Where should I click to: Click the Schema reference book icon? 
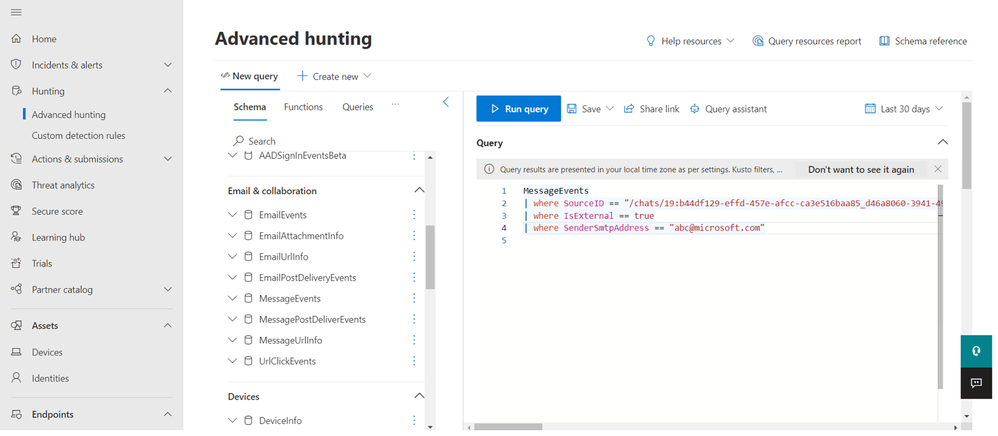coord(884,41)
